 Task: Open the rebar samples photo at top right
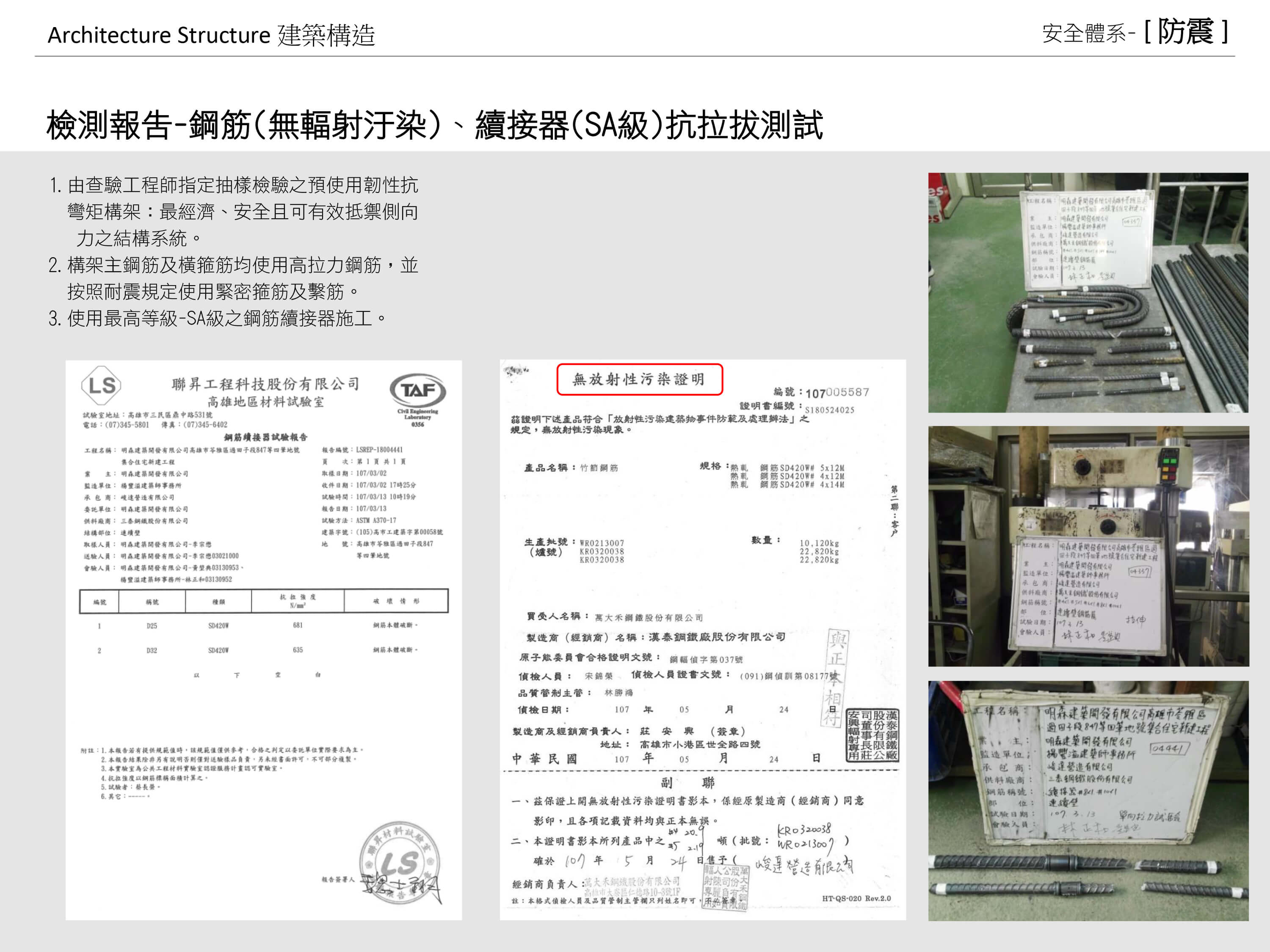1088,293
